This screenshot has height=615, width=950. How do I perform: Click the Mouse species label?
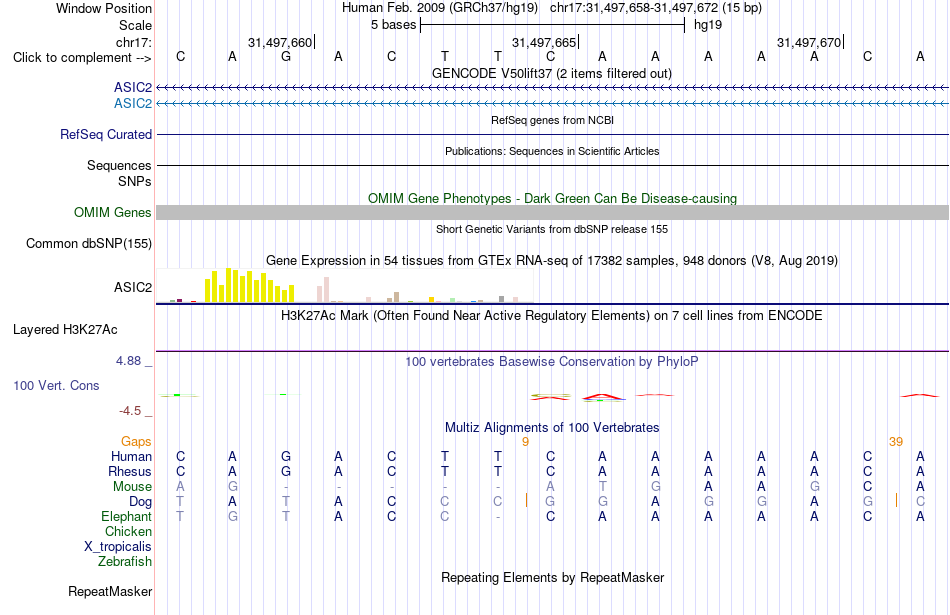[x=132, y=487]
